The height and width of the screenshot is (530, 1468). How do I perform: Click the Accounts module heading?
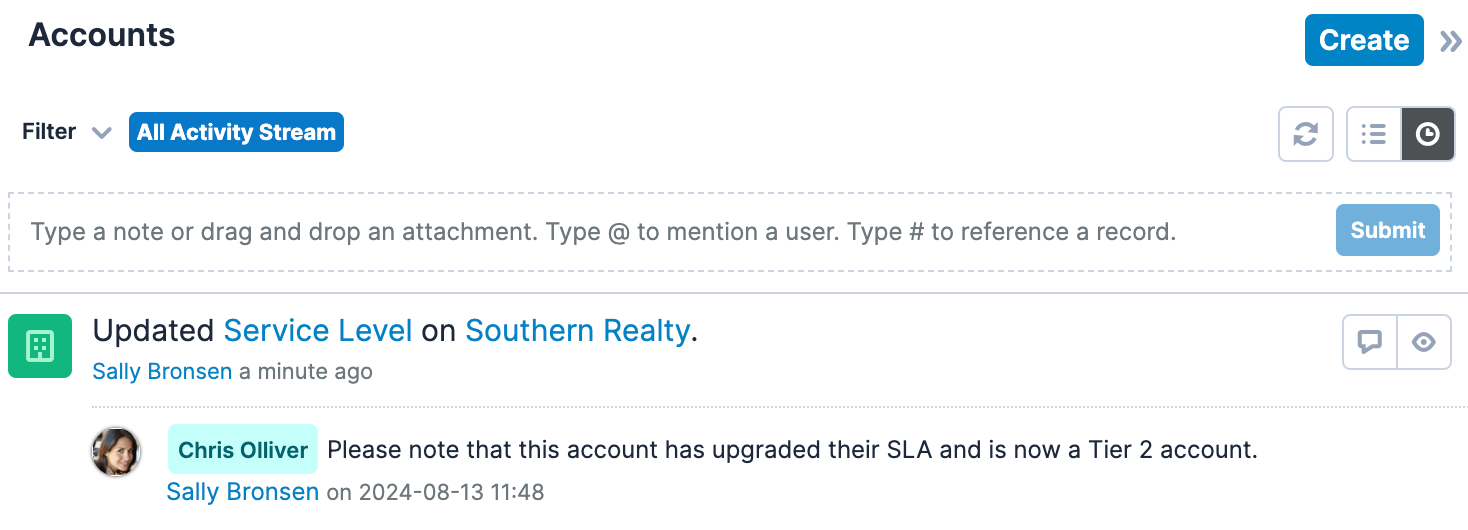102,36
